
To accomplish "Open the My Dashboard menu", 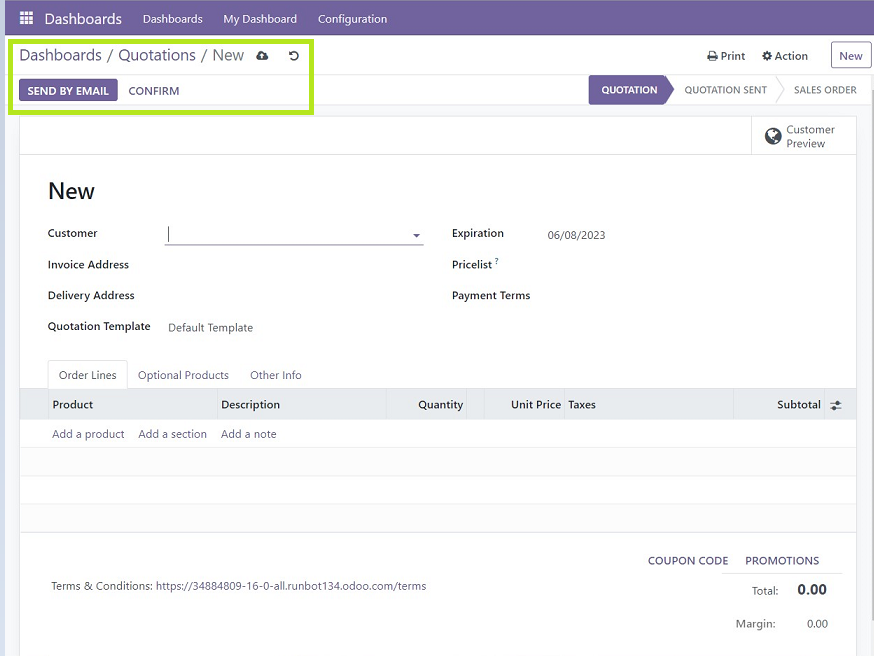I will 260,19.
